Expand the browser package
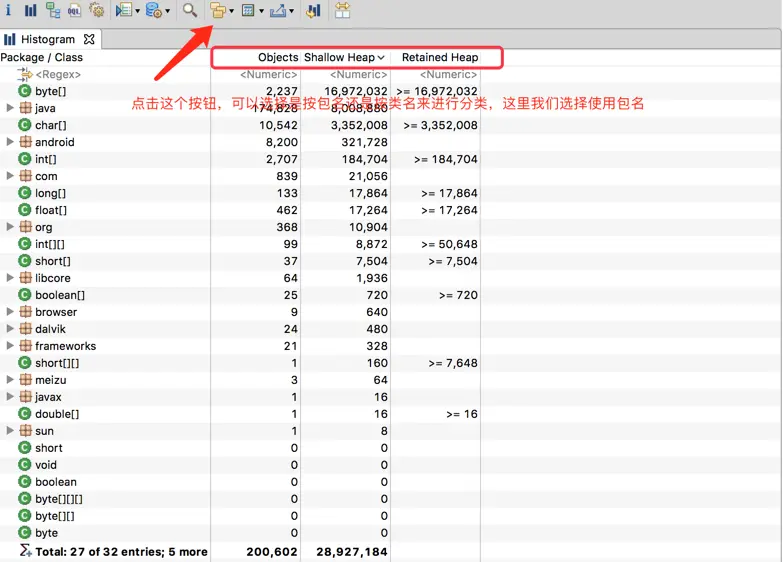Viewport: 783px width, 562px height. (9, 312)
